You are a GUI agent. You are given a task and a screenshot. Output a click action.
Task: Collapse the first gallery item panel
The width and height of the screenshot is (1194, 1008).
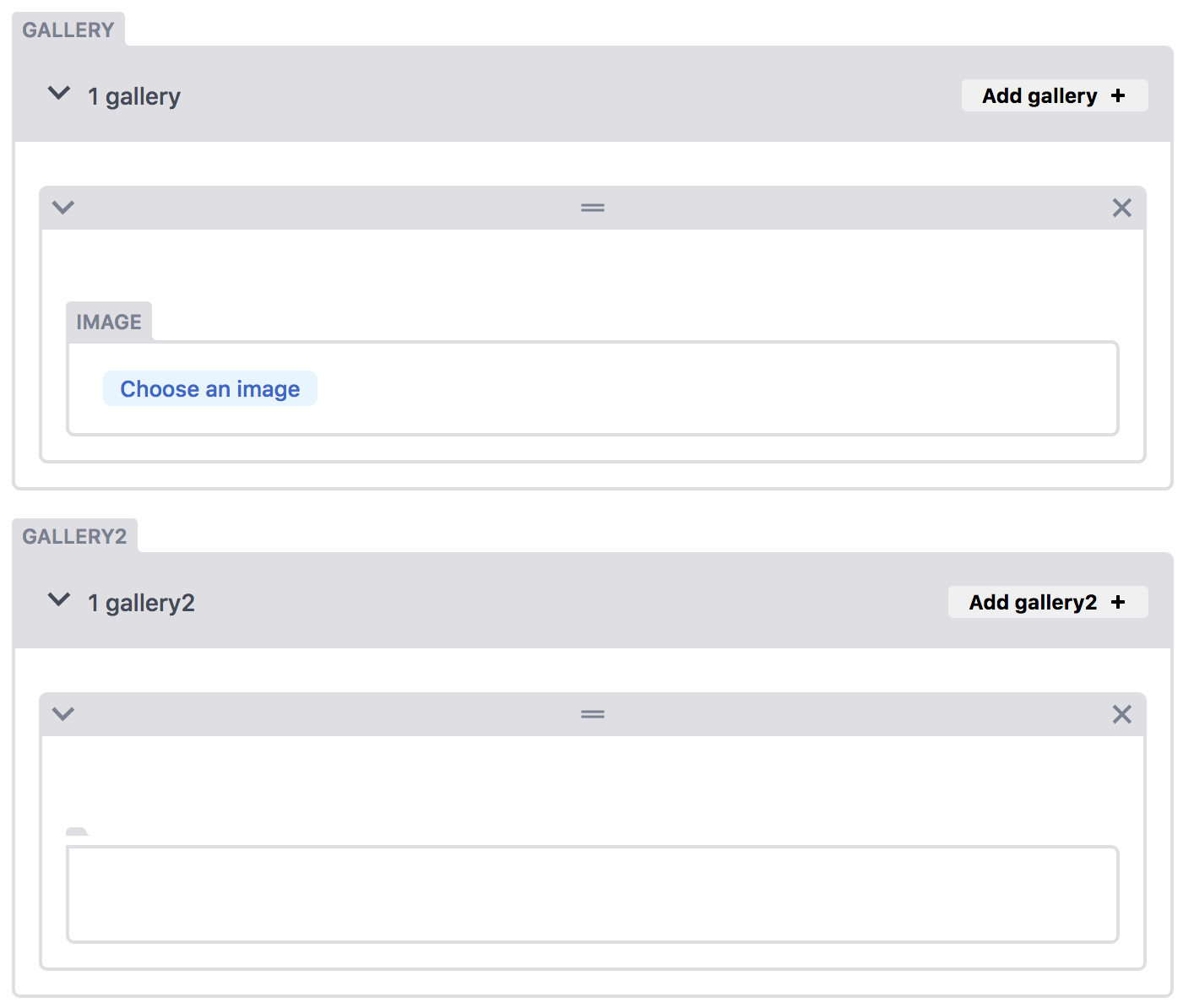pos(63,208)
